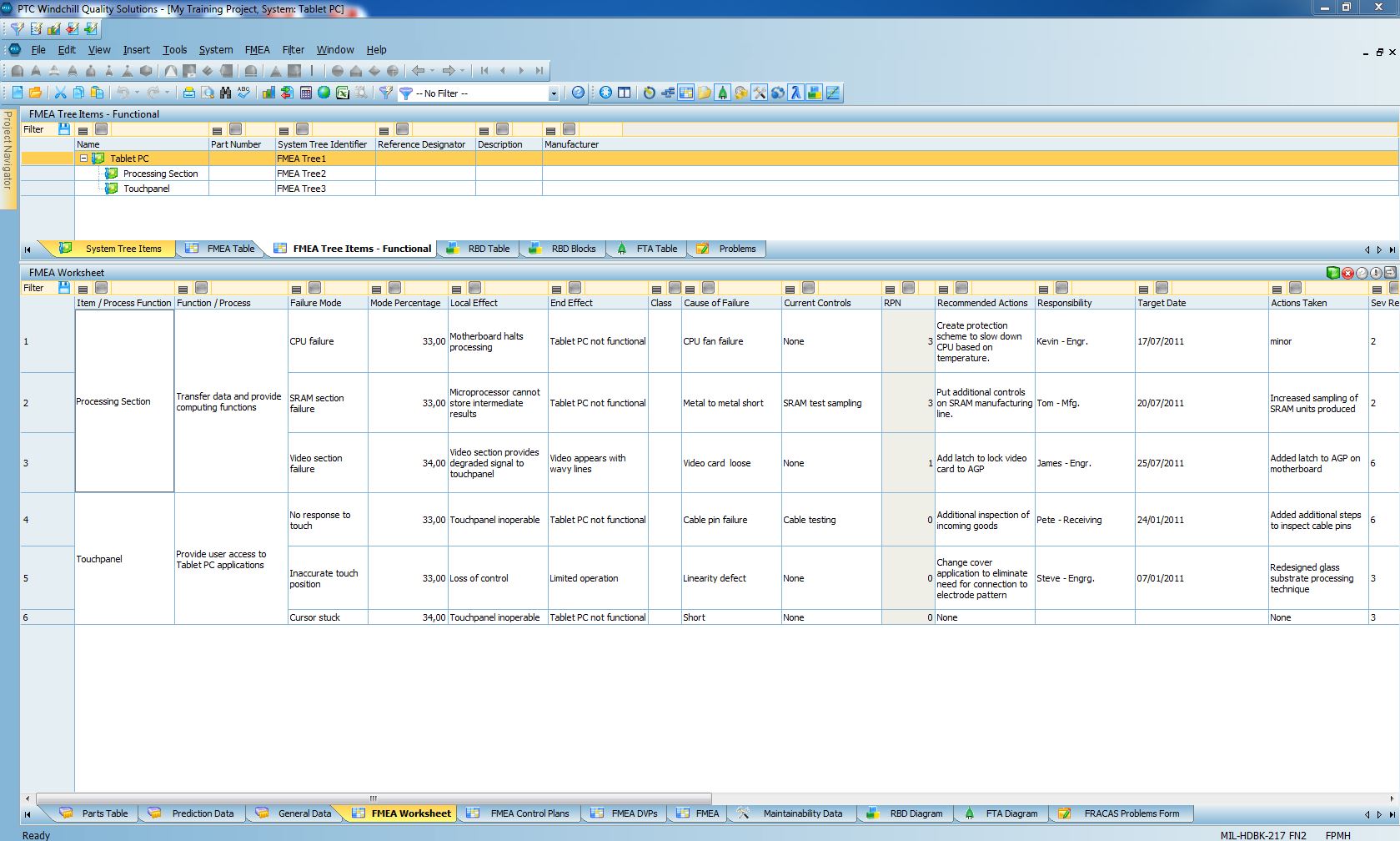Click the horizontal scrollbar thumb of FMEA Worksheet
1400x841 pixels.
374,798
